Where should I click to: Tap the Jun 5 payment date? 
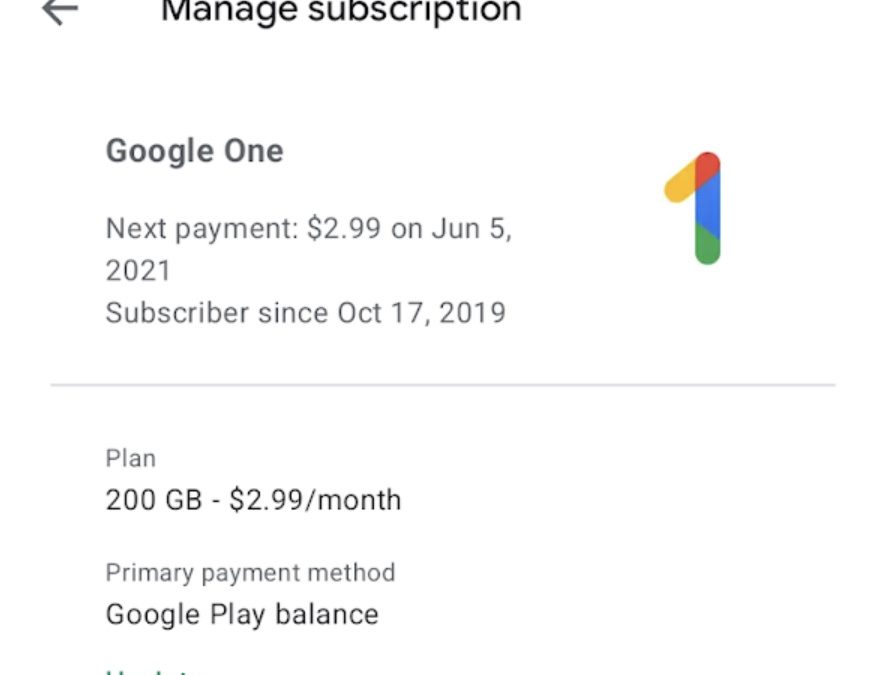tap(471, 228)
